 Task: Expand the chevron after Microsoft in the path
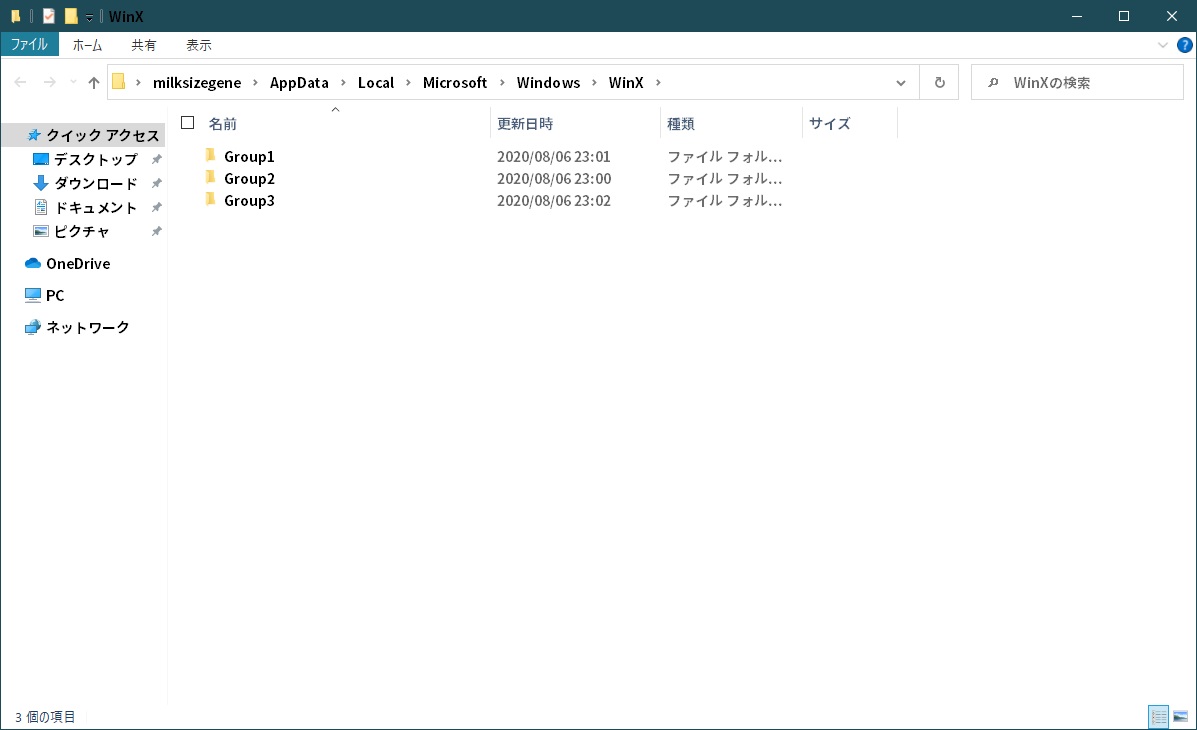click(502, 82)
